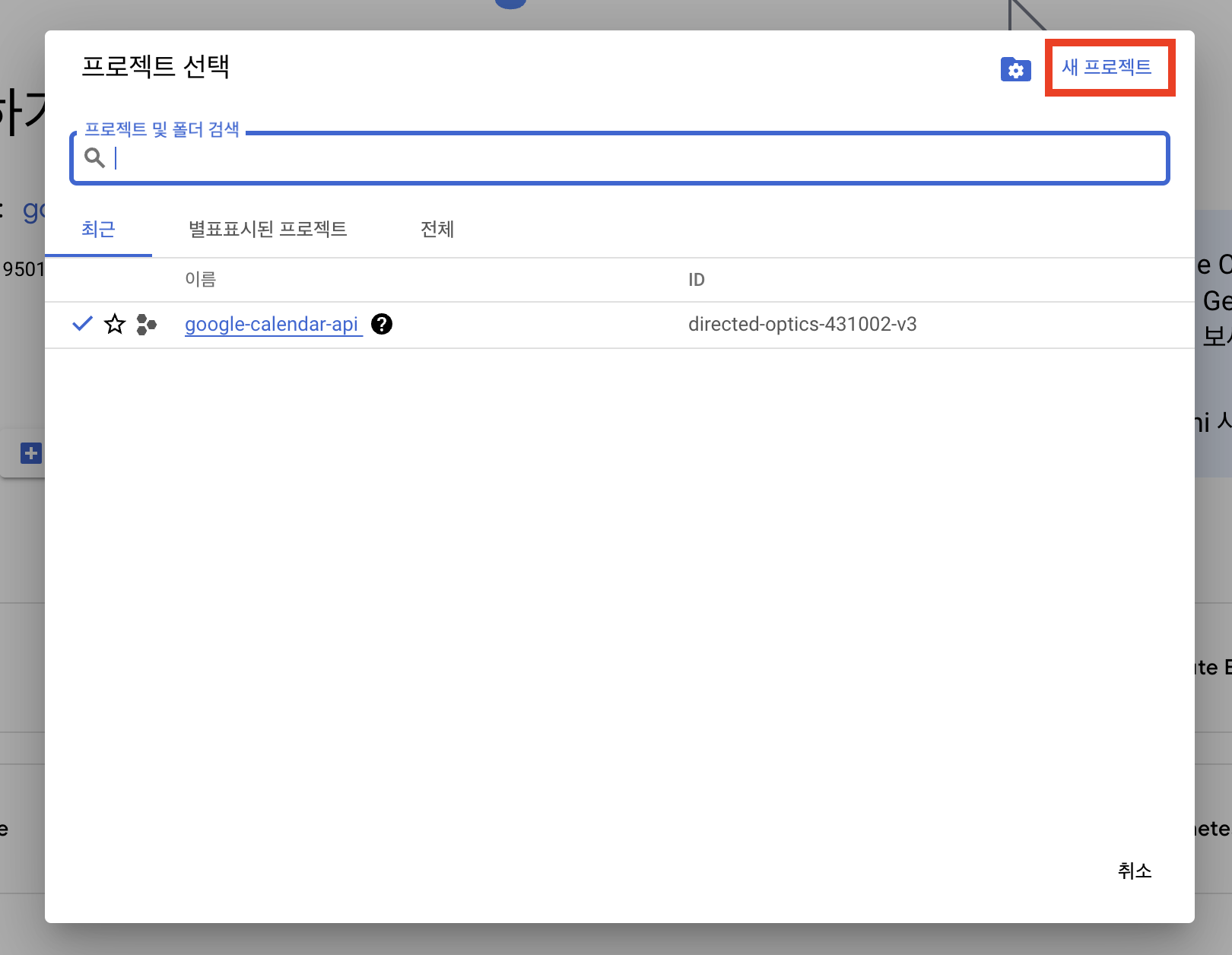Click the 새 프로젝트 button
Screen dimensions: 1232x955
coord(1107,68)
